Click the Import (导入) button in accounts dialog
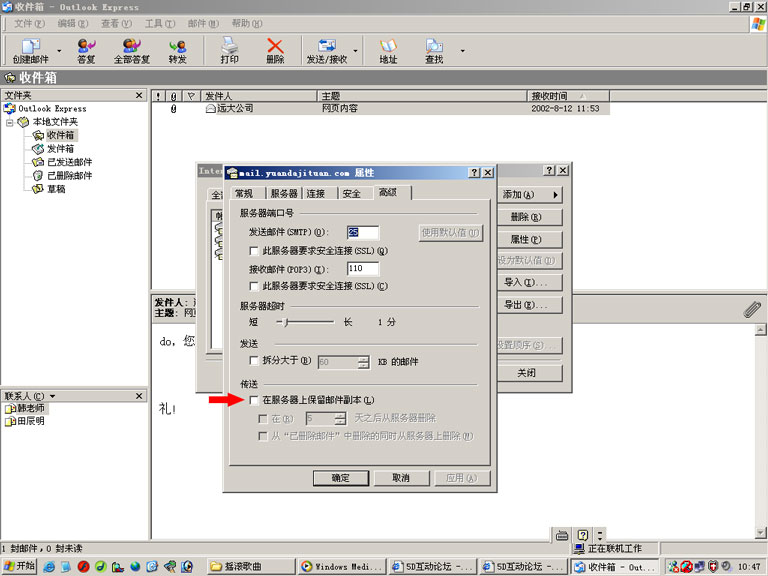This screenshot has width=768, height=576. pyautogui.click(x=529, y=282)
